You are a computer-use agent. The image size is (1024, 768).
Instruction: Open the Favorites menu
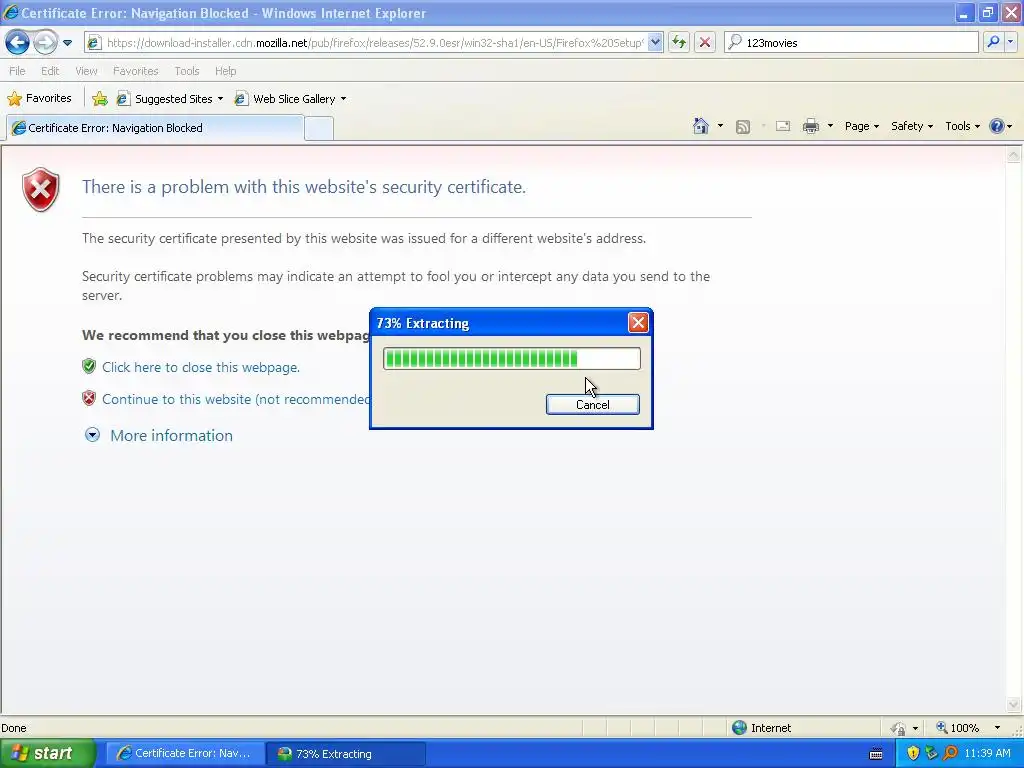pyautogui.click(x=135, y=71)
